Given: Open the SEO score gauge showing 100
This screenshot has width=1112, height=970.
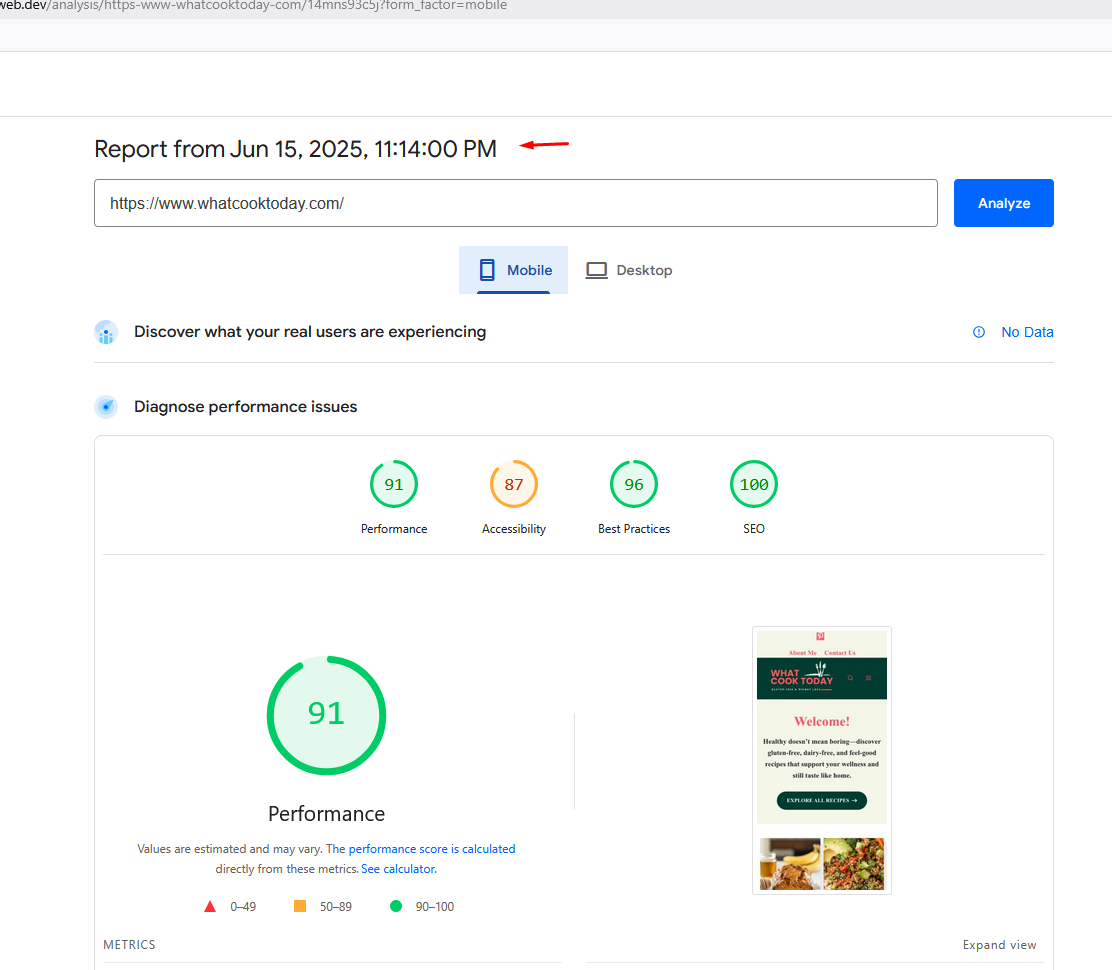Looking at the screenshot, I should point(754,485).
